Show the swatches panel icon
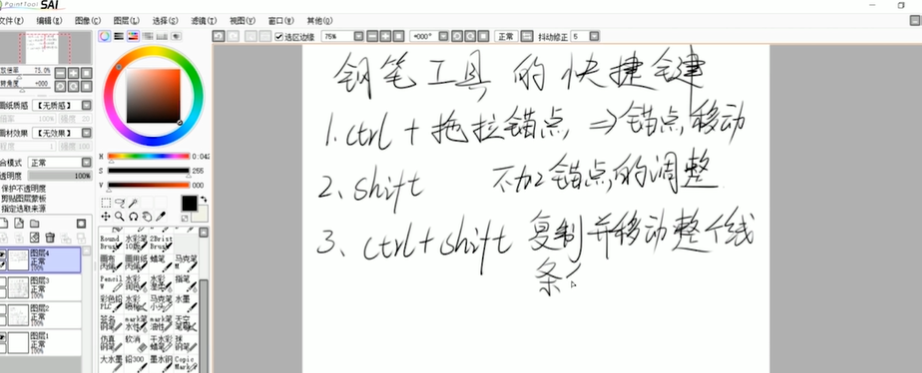The image size is (922, 373). tap(162, 36)
